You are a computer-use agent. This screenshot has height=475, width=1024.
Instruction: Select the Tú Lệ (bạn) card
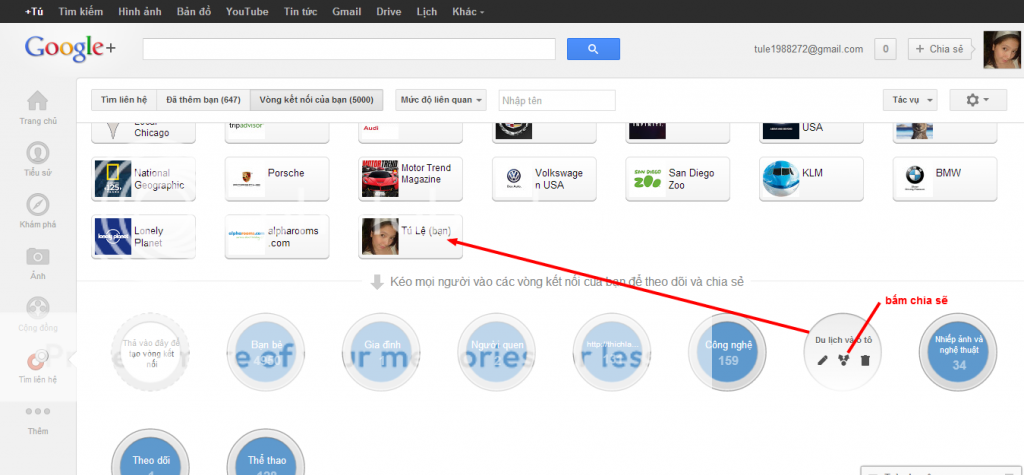coord(410,237)
